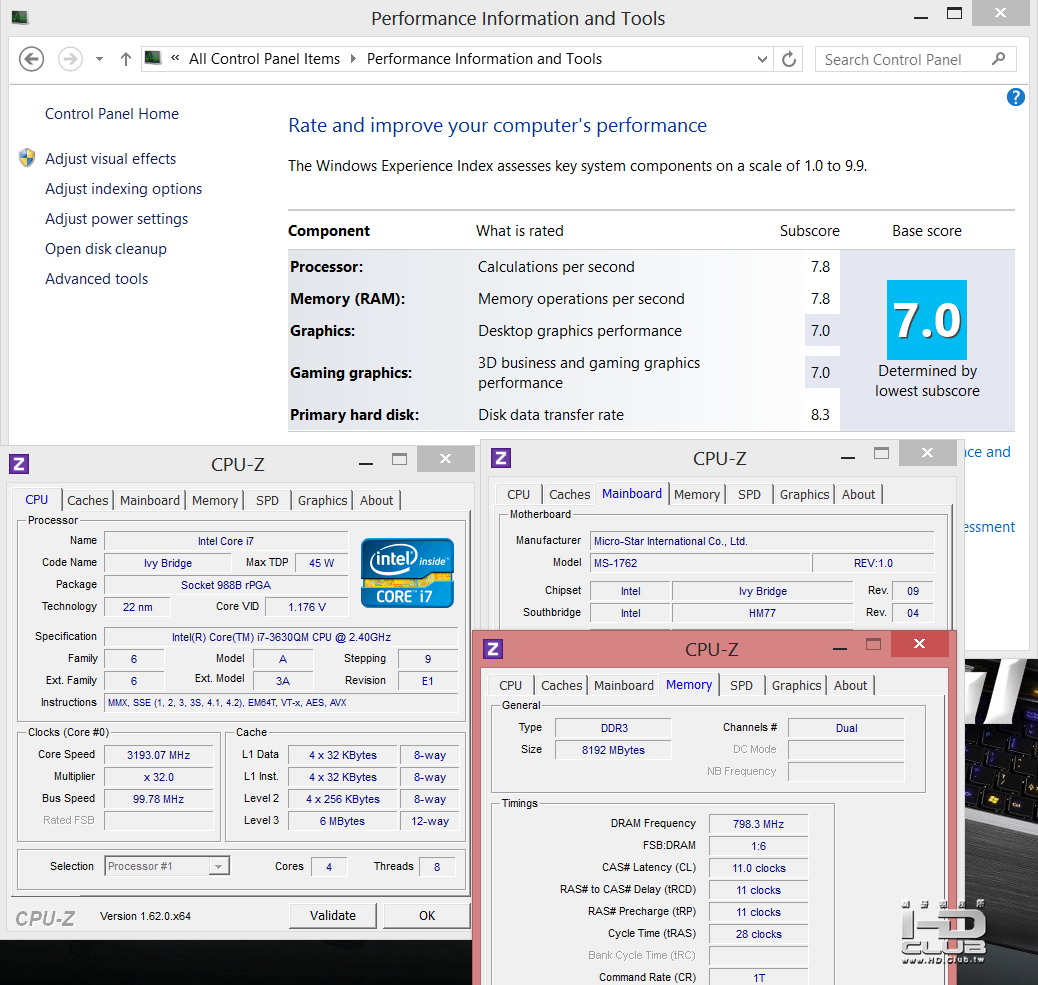1038x985 pixels.
Task: Open the SPD tab in Memory CPU-Z window
Action: click(x=741, y=685)
